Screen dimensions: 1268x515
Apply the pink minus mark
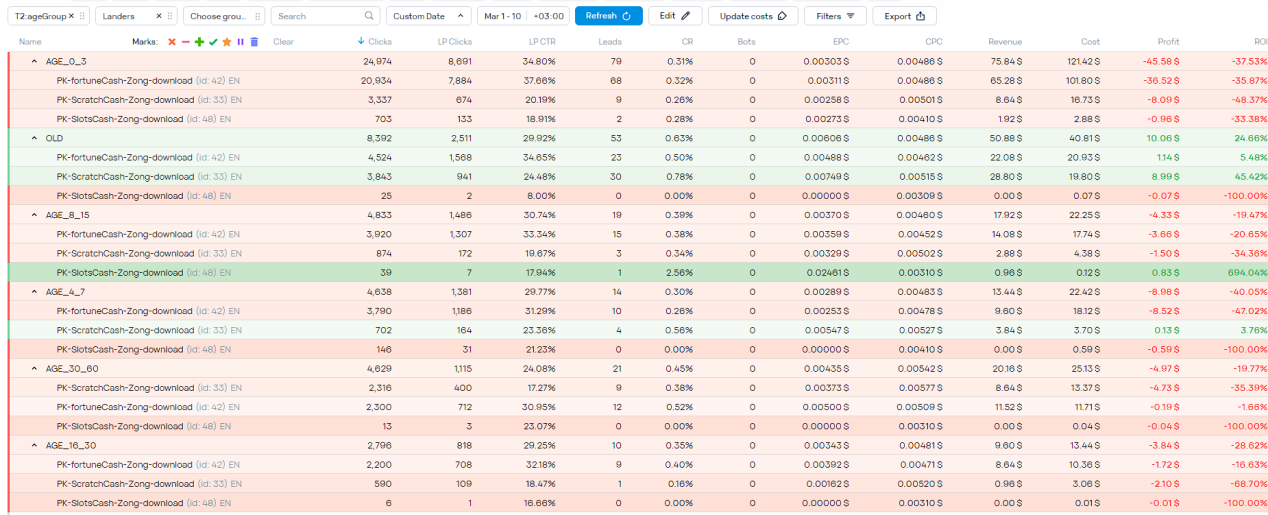[x=185, y=42]
